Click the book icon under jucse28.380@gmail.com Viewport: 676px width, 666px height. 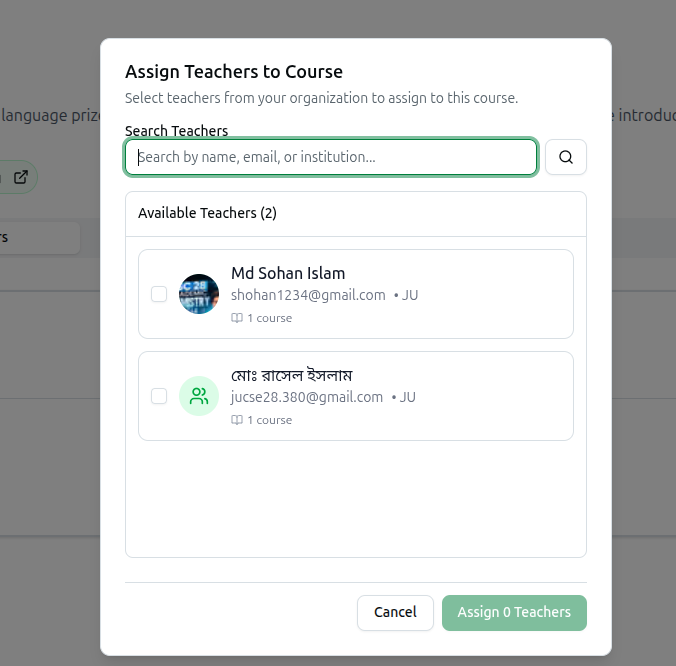pos(237,420)
